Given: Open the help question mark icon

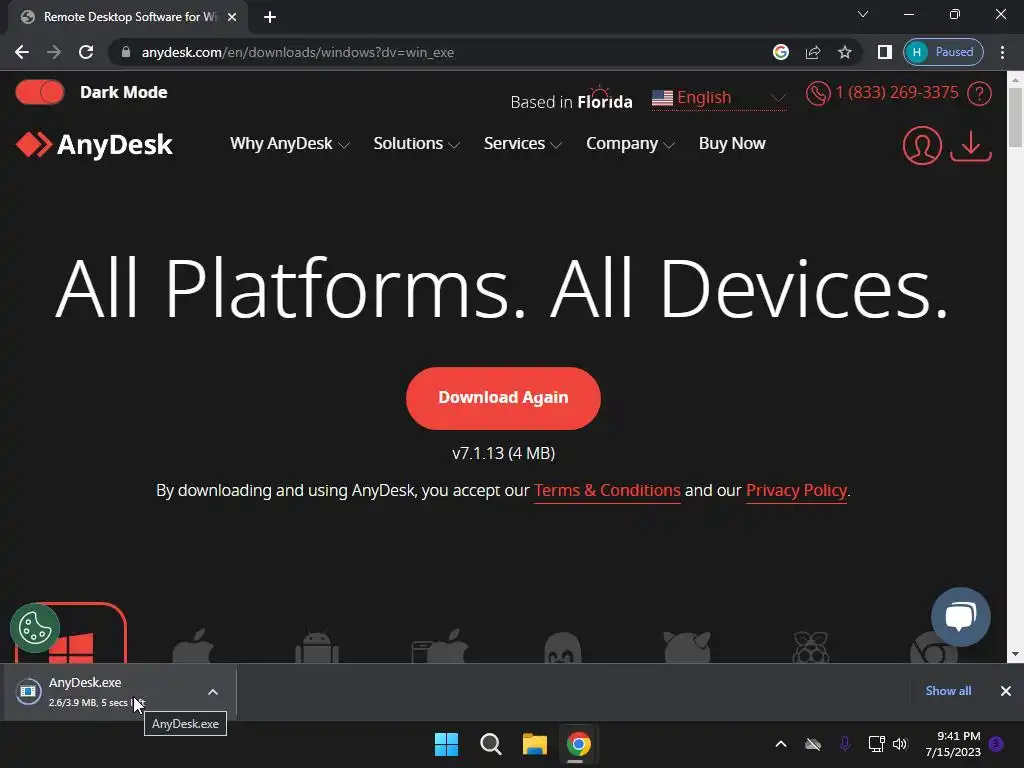Looking at the screenshot, I should (x=979, y=93).
